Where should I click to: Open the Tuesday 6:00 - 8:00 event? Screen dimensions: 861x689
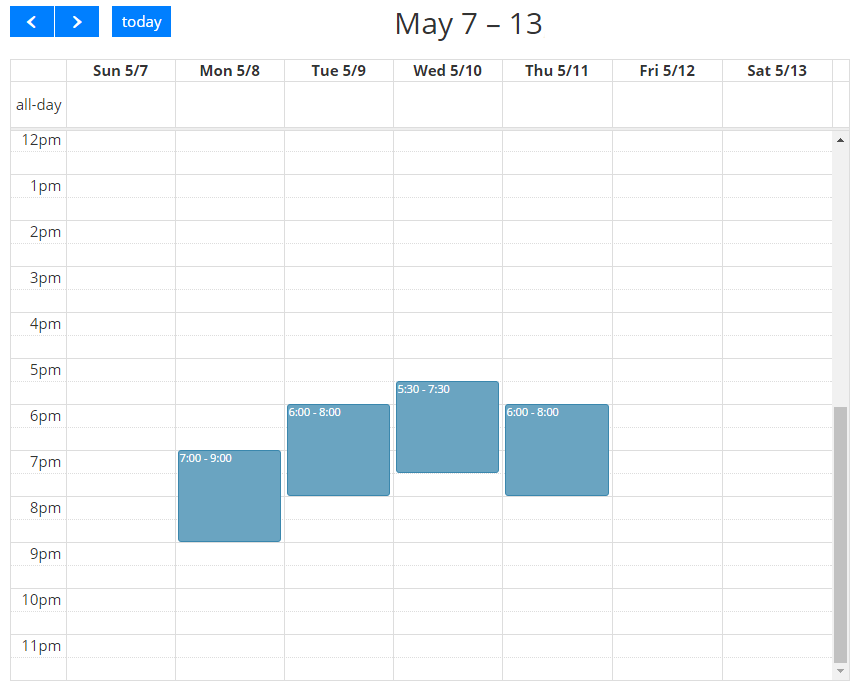338,450
